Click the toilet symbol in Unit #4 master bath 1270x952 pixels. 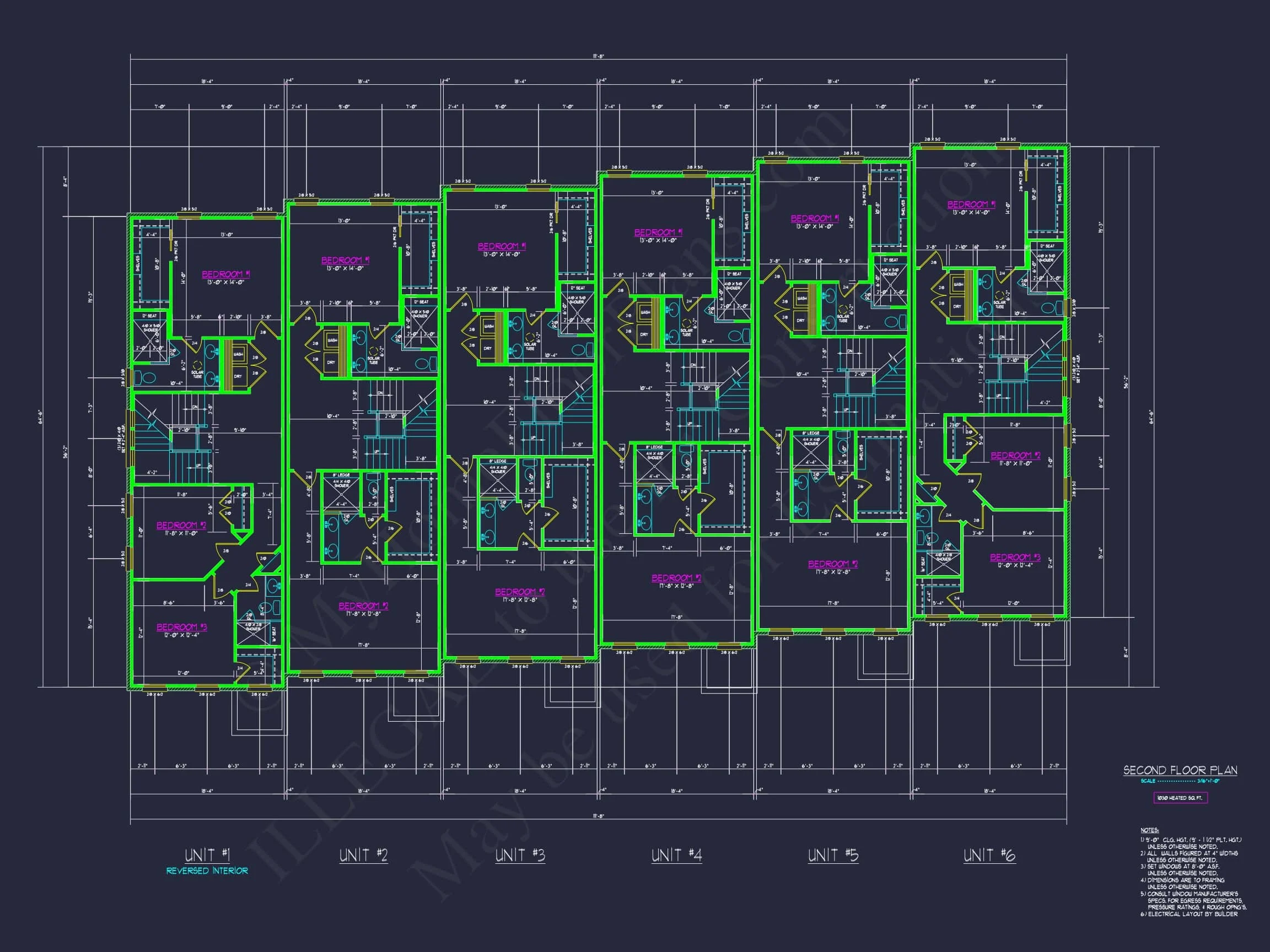pyautogui.click(x=736, y=336)
